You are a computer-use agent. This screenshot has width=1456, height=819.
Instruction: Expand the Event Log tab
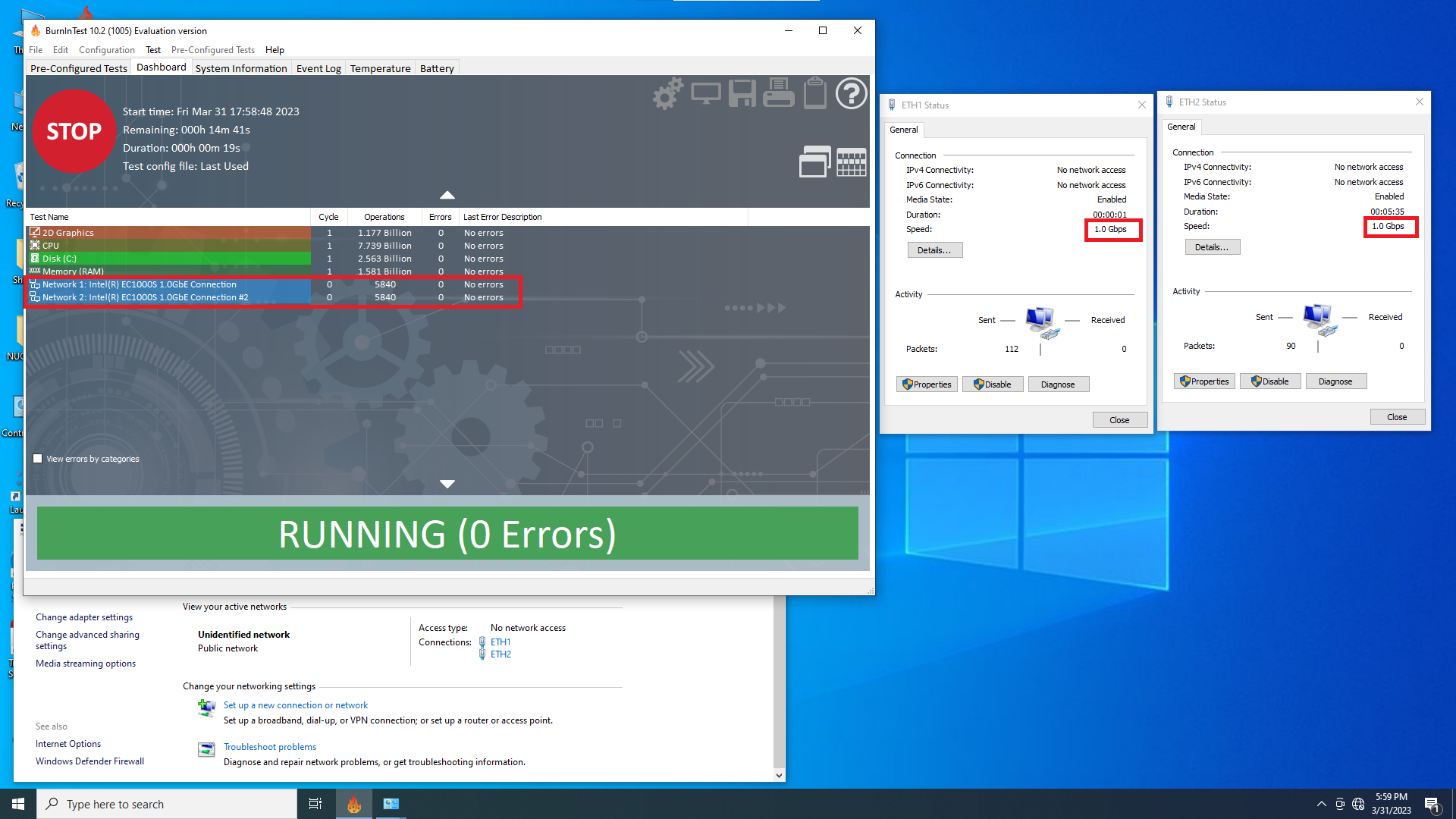[318, 68]
